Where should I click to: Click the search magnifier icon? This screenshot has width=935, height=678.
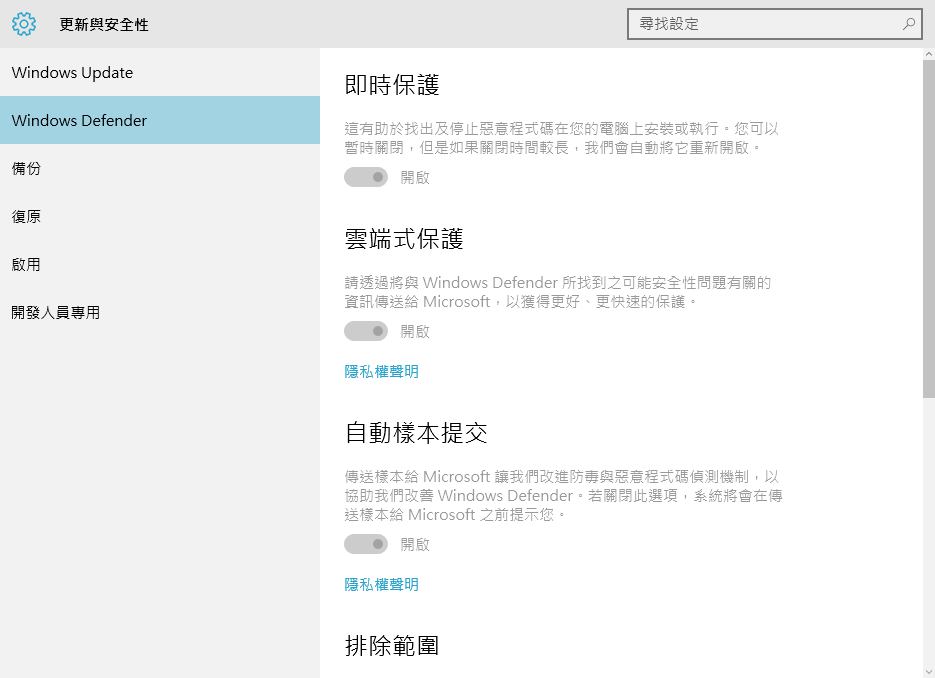[909, 24]
